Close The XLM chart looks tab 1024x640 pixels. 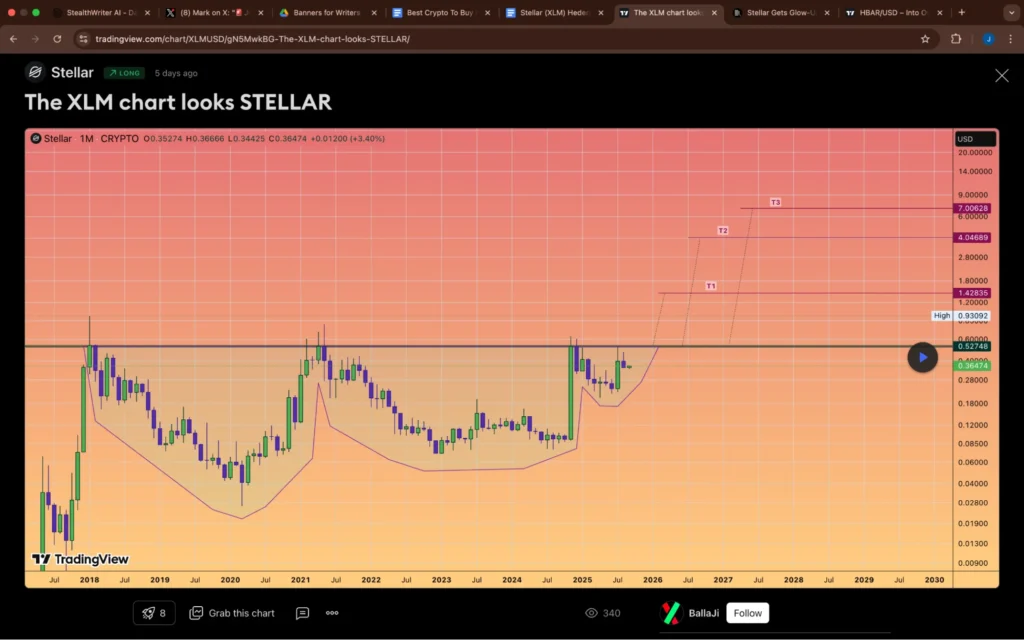point(714,12)
